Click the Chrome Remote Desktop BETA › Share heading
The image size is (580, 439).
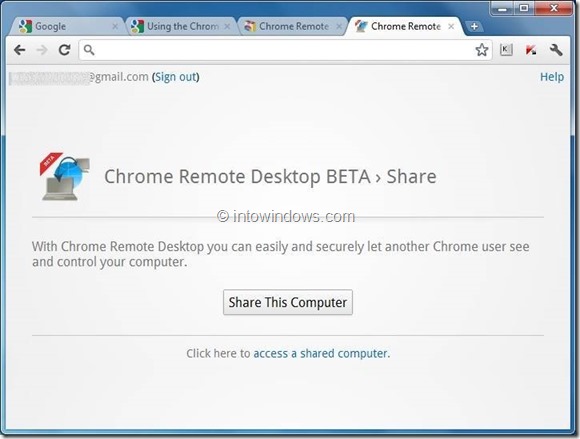[x=270, y=176]
